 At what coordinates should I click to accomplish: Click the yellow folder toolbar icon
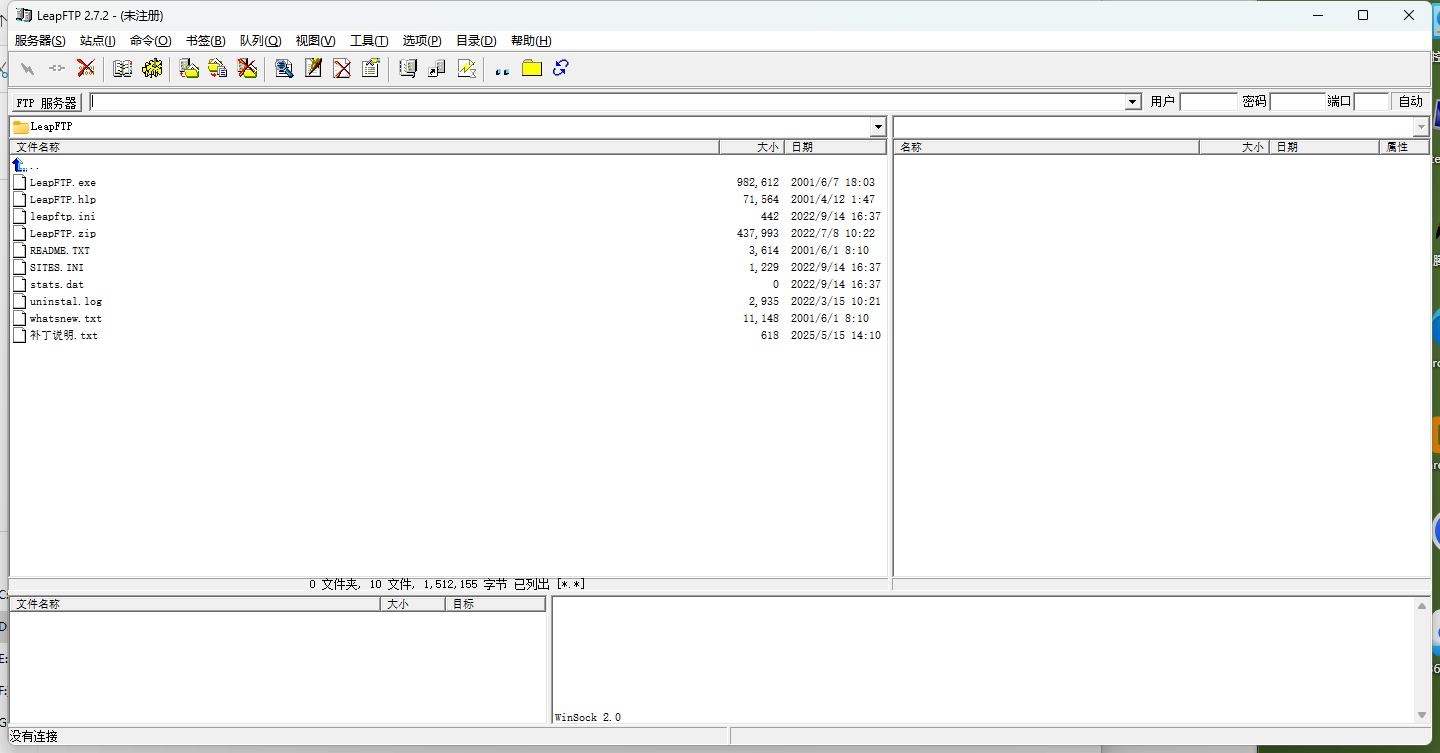click(532, 69)
